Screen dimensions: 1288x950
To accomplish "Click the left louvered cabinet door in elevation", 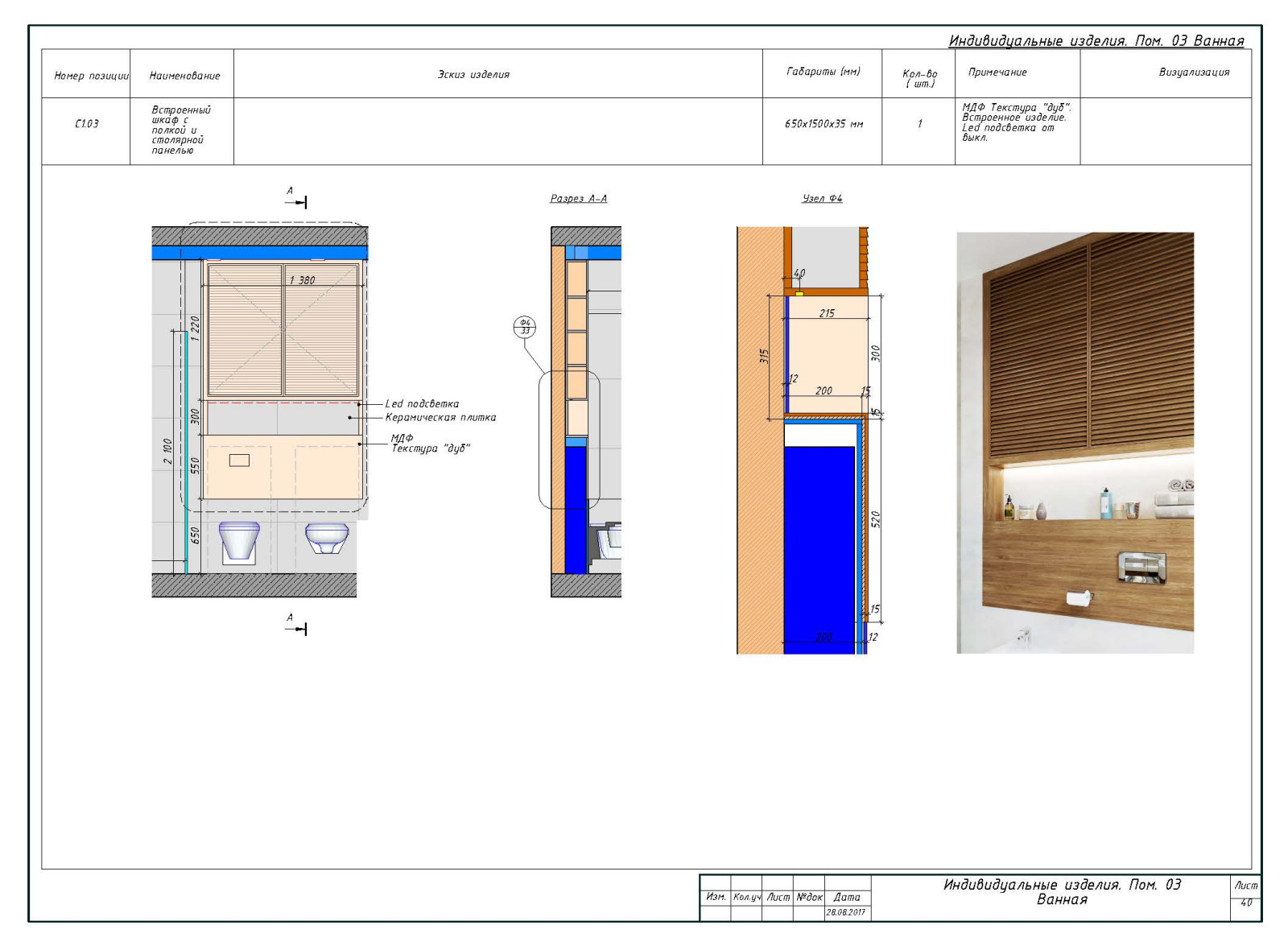I will point(245,330).
